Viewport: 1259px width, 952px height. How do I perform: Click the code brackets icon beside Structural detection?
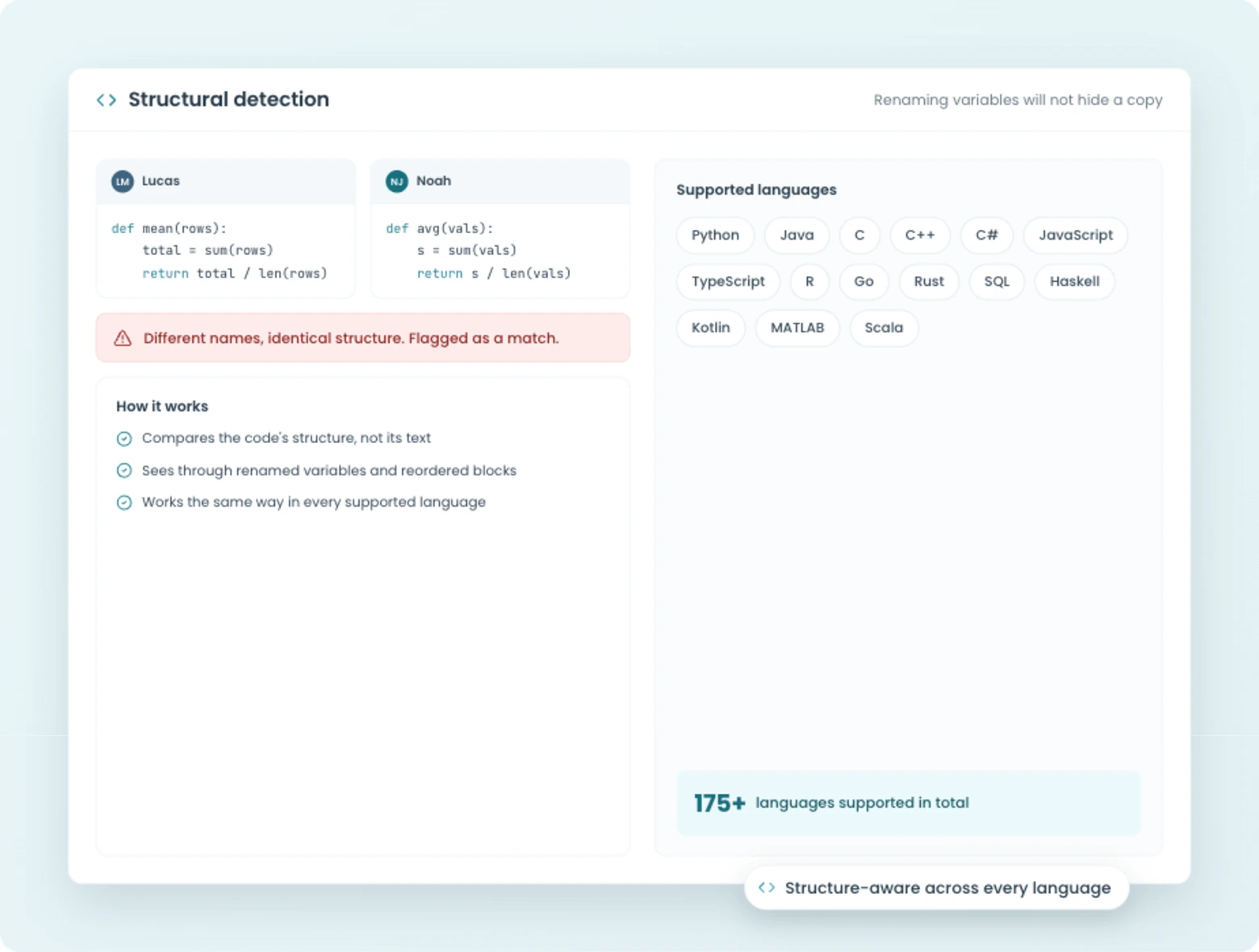(107, 100)
